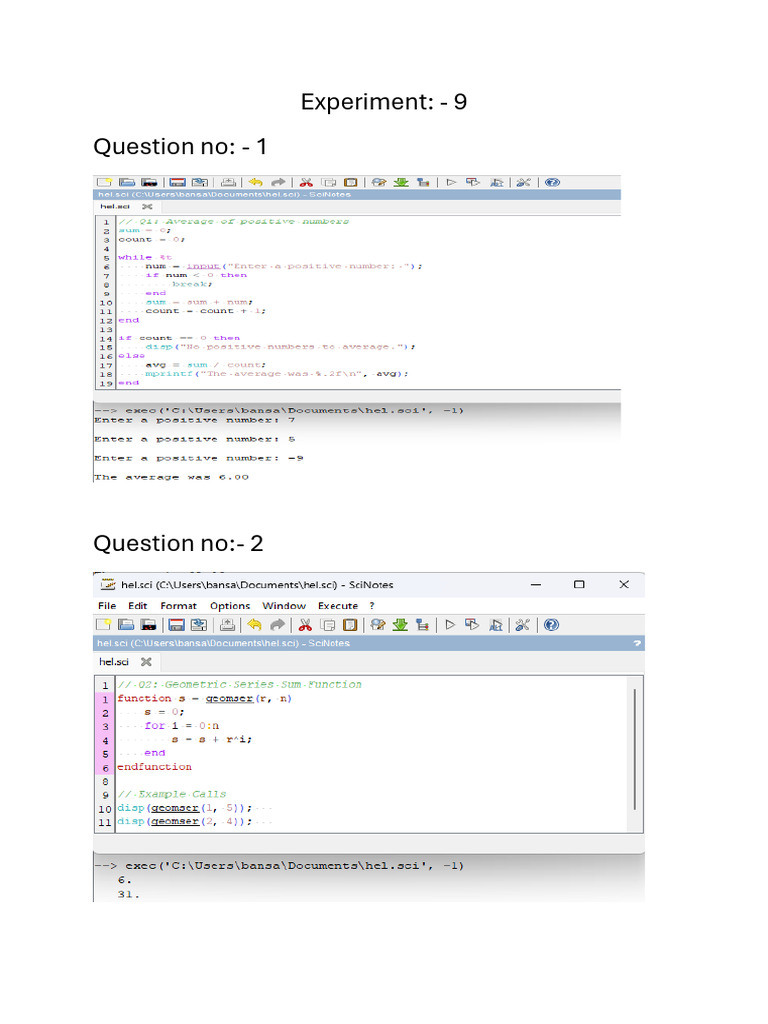Screen dimensions: 768x1024
Task: Click the 'function s = geomser(r, n)' line
Action: click(204, 698)
